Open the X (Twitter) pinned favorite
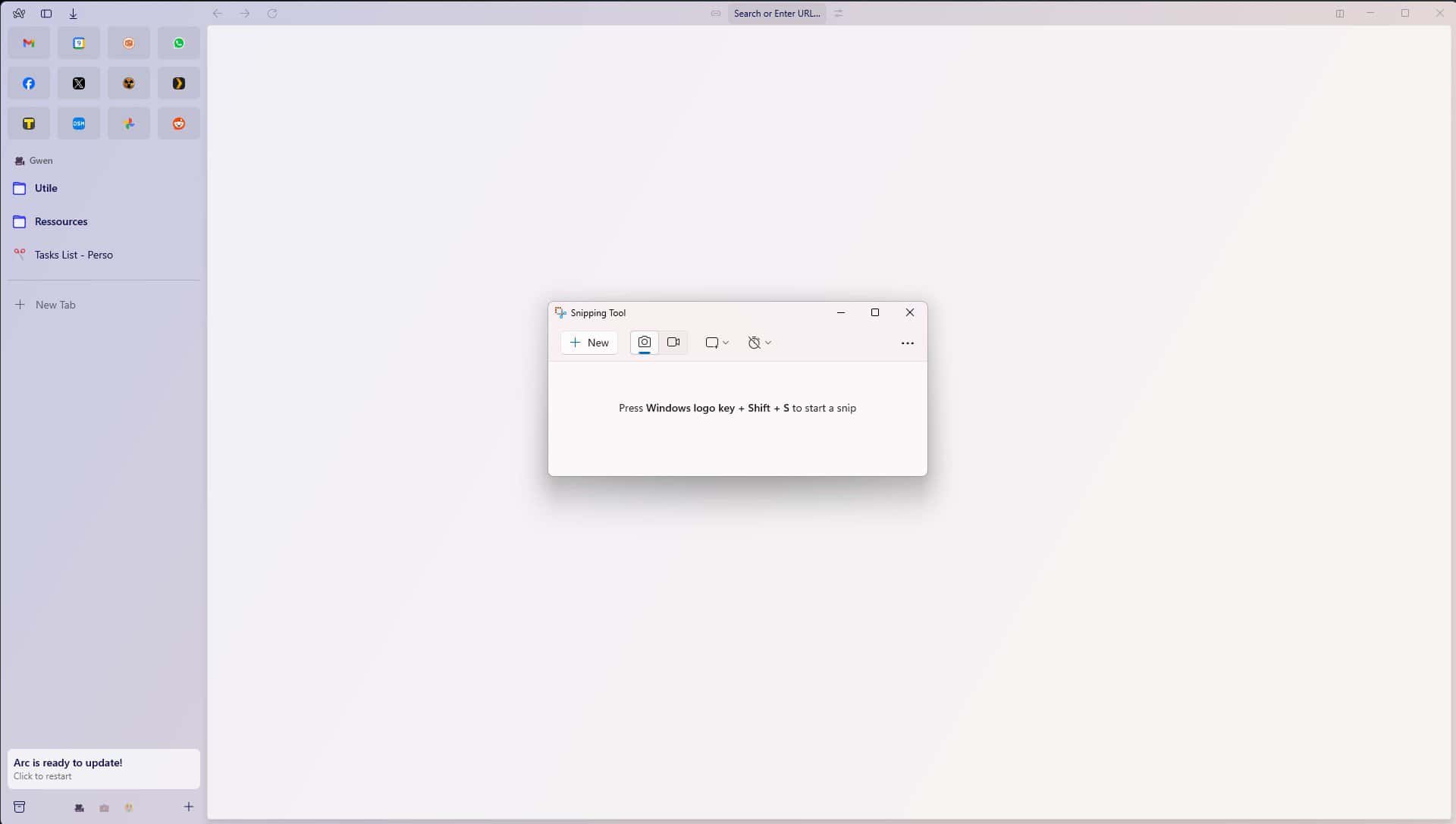 (x=79, y=83)
